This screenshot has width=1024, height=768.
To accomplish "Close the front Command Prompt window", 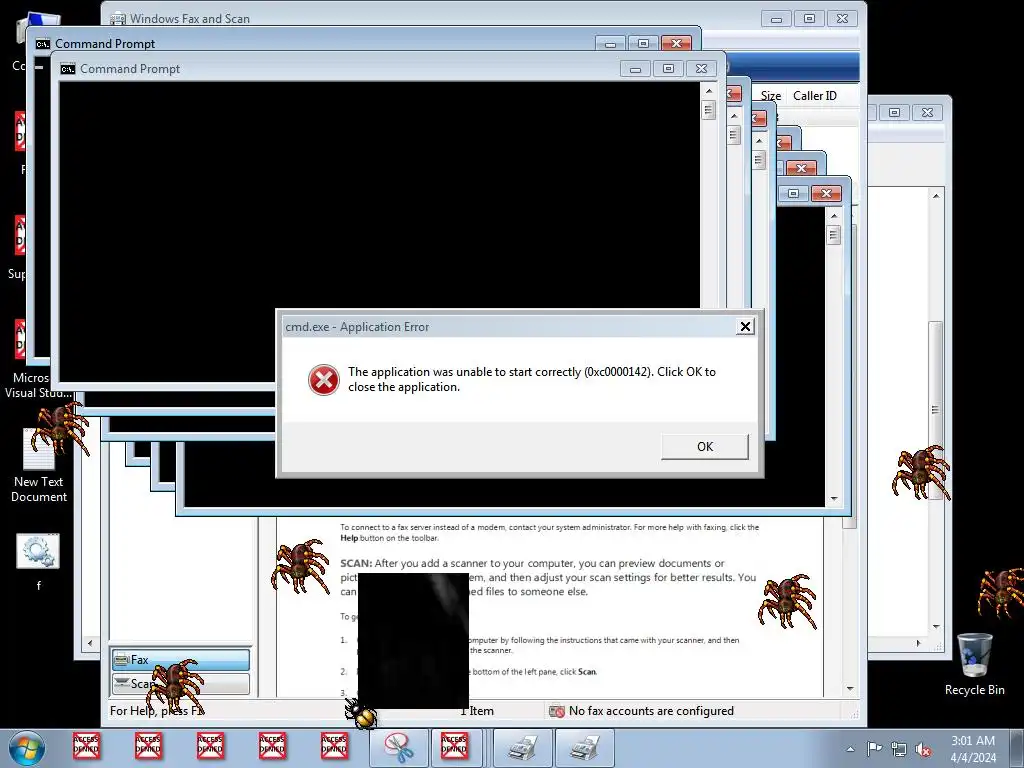I will tap(701, 69).
